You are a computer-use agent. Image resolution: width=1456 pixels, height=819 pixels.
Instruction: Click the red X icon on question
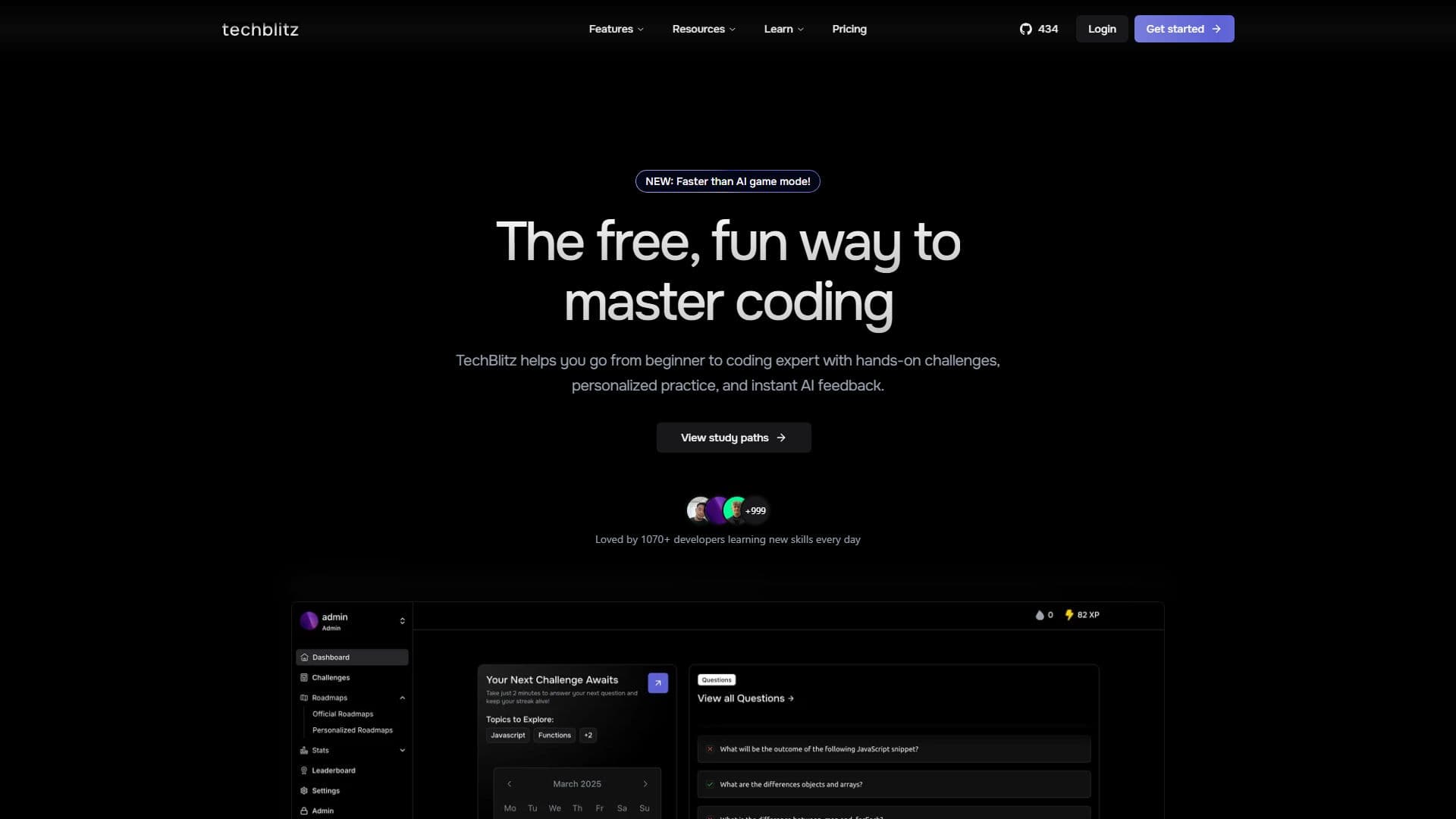click(710, 749)
